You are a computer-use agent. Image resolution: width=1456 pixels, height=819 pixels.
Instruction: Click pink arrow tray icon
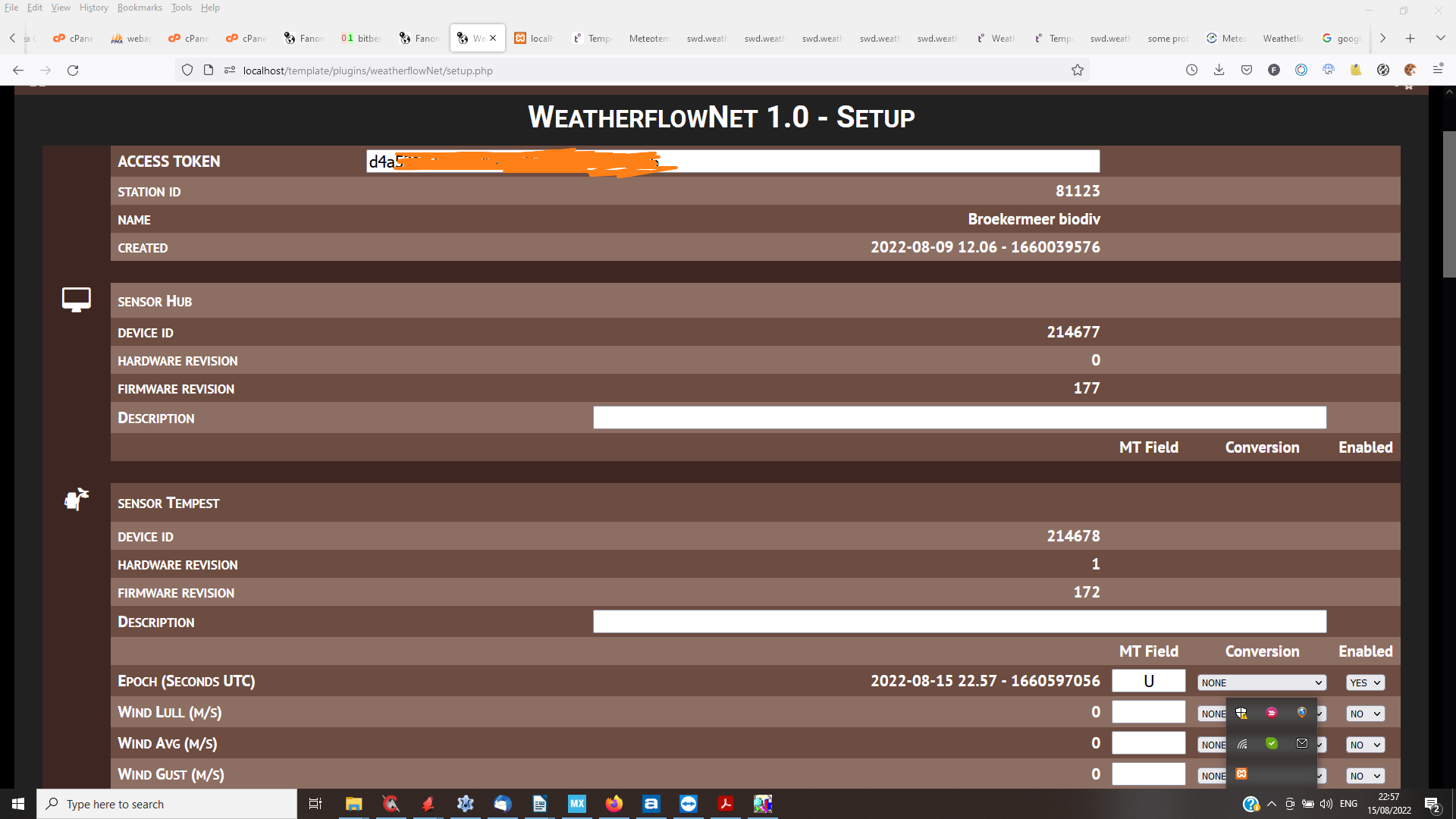tap(1272, 713)
